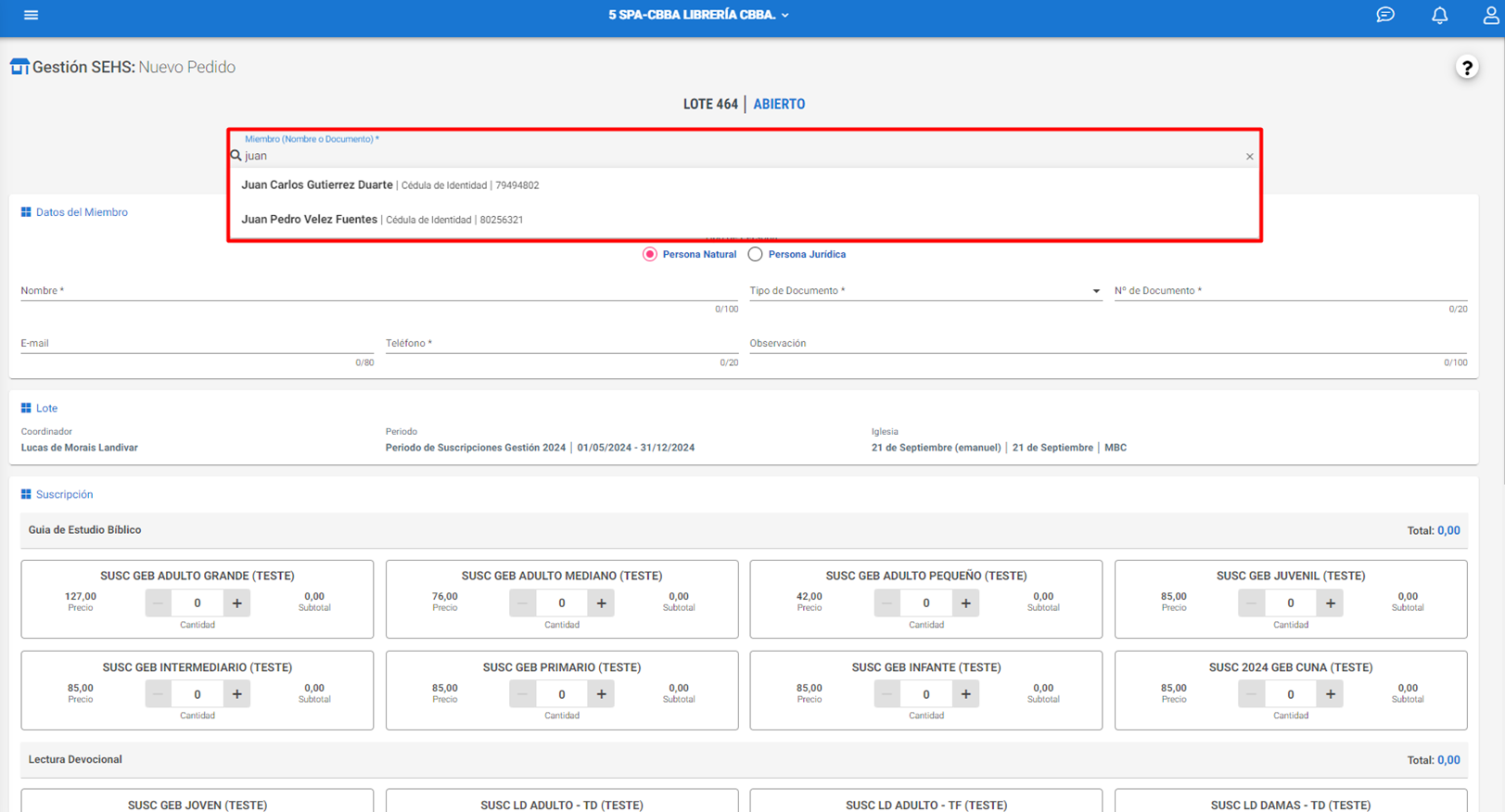Image resolution: width=1505 pixels, height=812 pixels.
Task: Click the ABIERTO status label
Action: [779, 105]
